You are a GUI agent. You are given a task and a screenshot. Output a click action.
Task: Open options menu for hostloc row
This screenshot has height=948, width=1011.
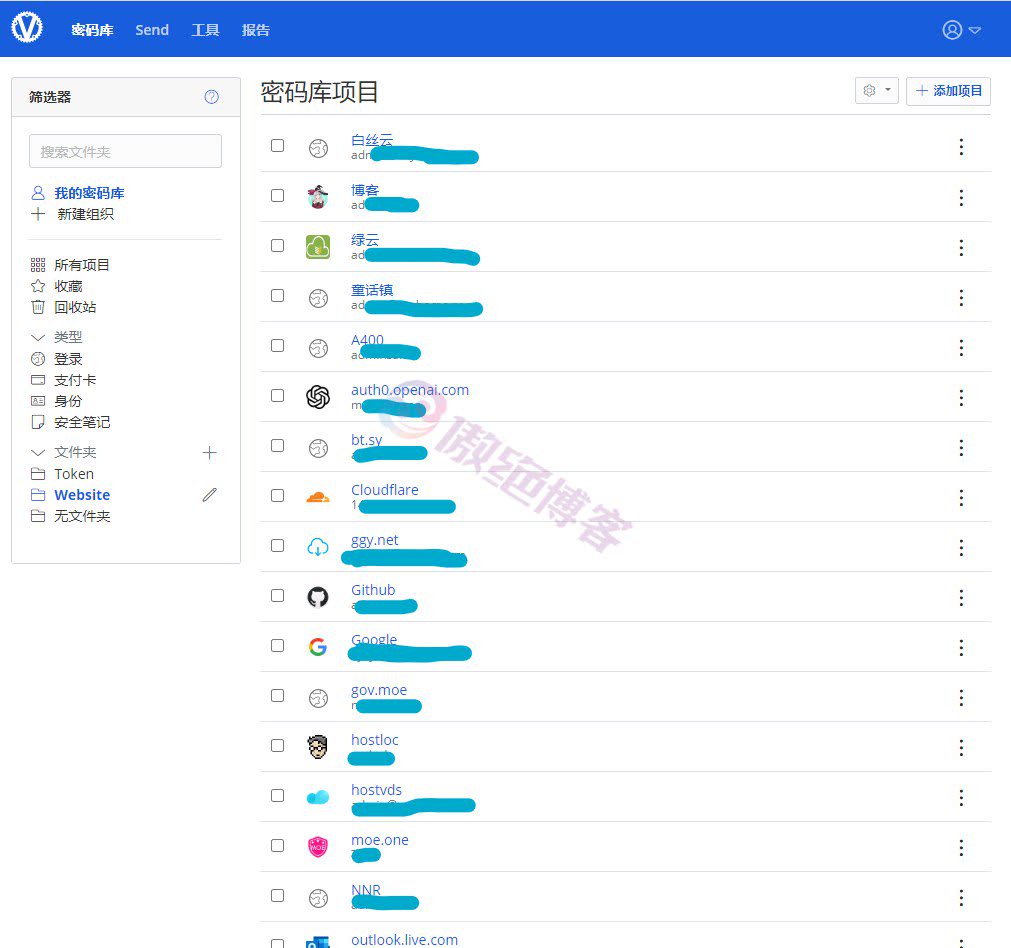[961, 747]
